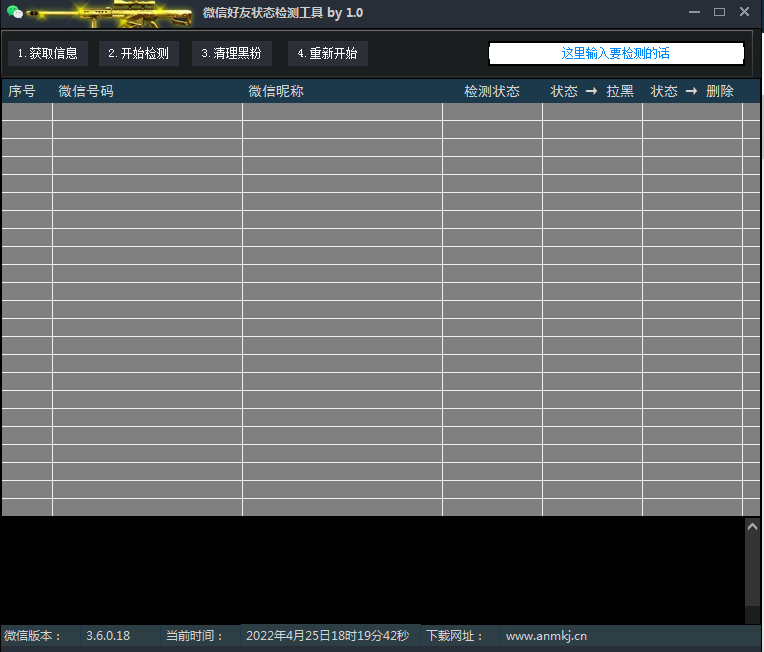The width and height of the screenshot is (764, 652).
Task: Click '3.清理黑粉' to clean blocked contacts
Action: pyautogui.click(x=231, y=54)
